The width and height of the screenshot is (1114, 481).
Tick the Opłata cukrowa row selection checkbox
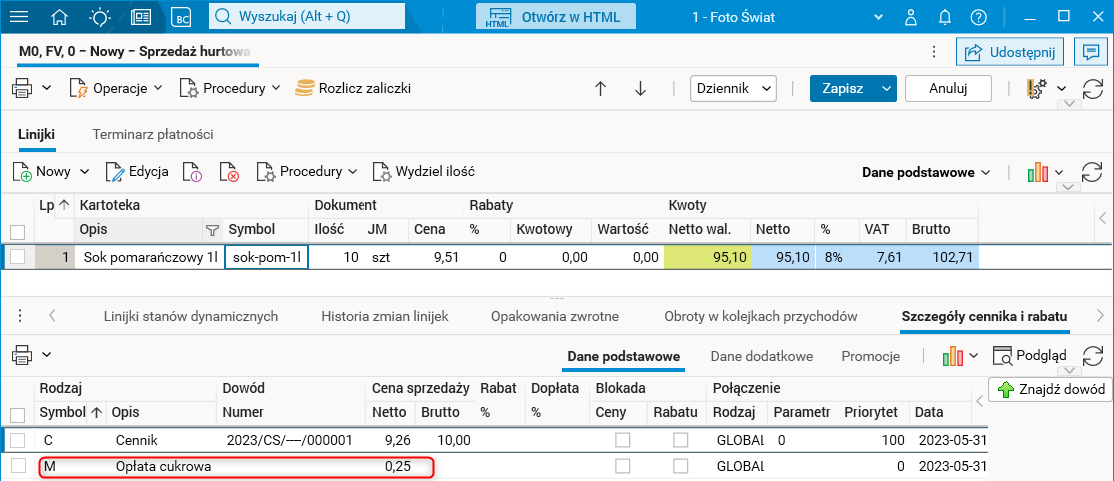coord(18,467)
